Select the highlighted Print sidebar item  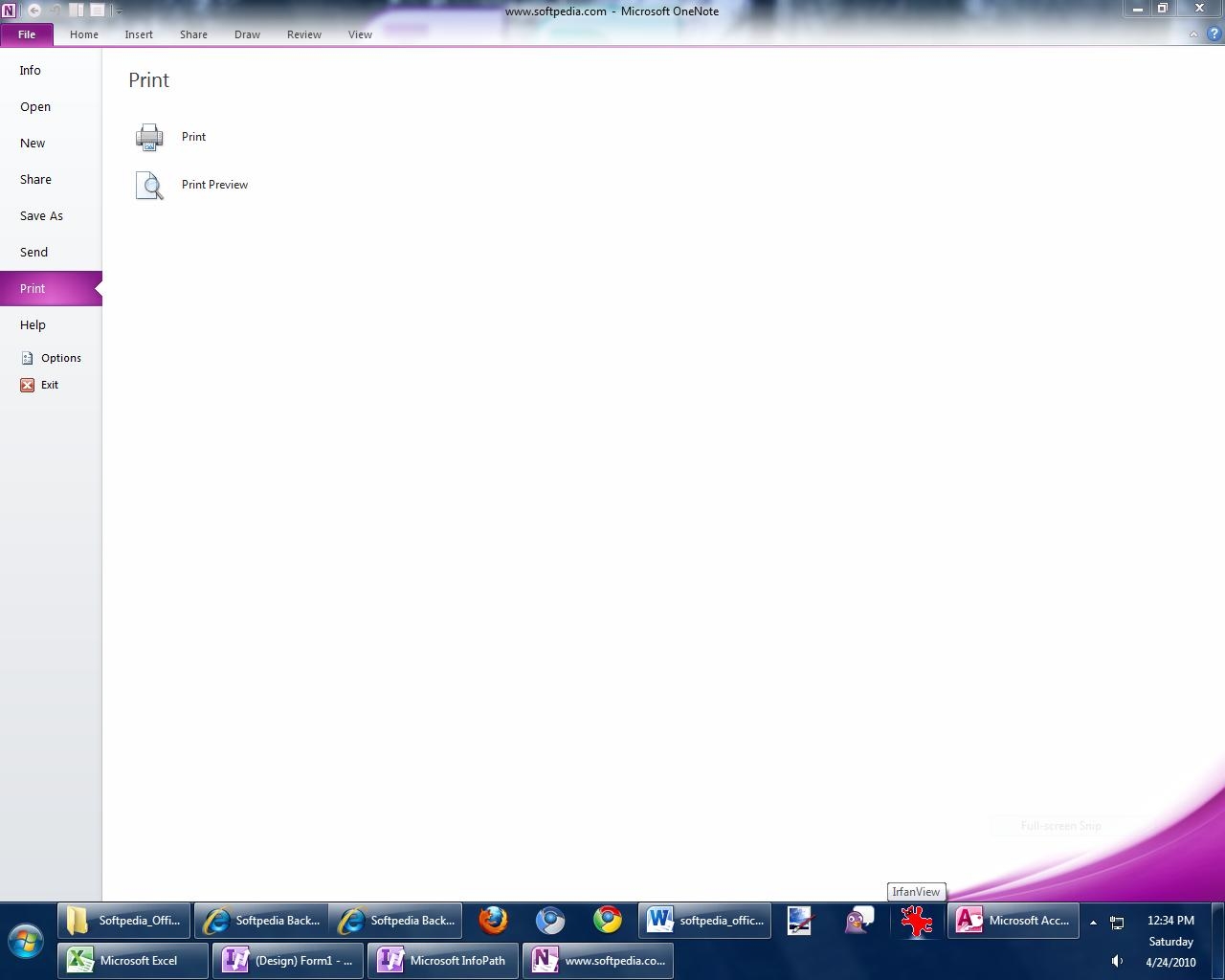tap(51, 289)
